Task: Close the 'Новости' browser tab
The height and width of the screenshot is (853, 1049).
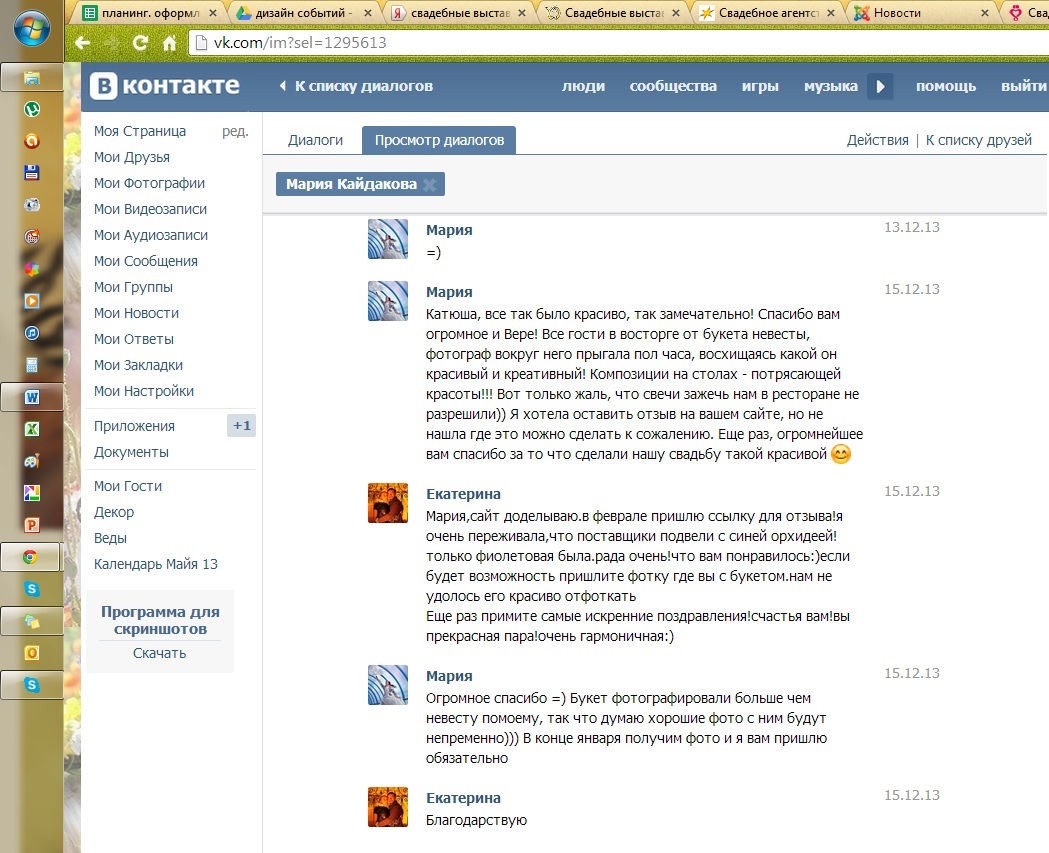Action: pyautogui.click(x=985, y=13)
